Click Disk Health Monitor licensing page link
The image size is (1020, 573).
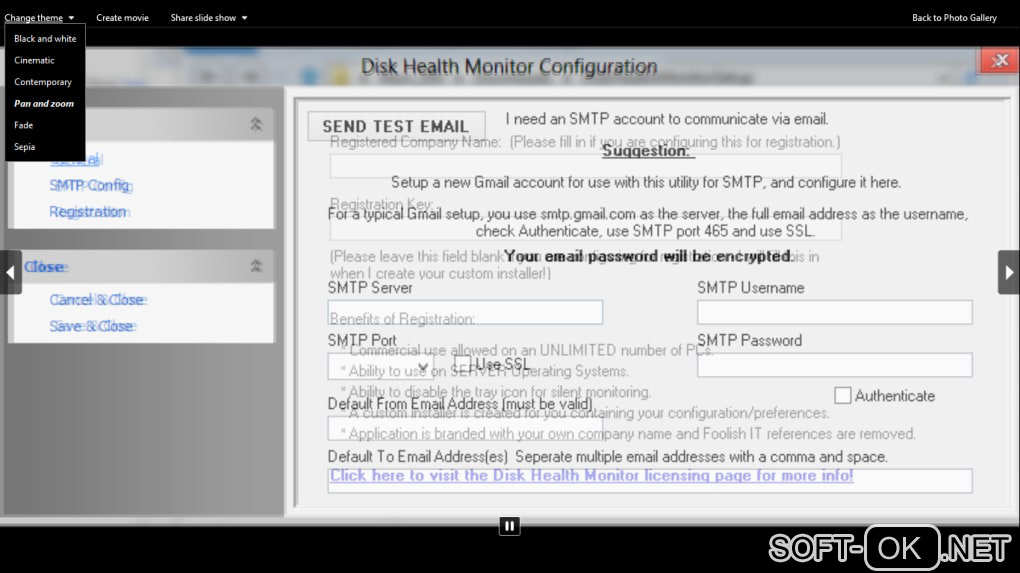click(x=591, y=475)
